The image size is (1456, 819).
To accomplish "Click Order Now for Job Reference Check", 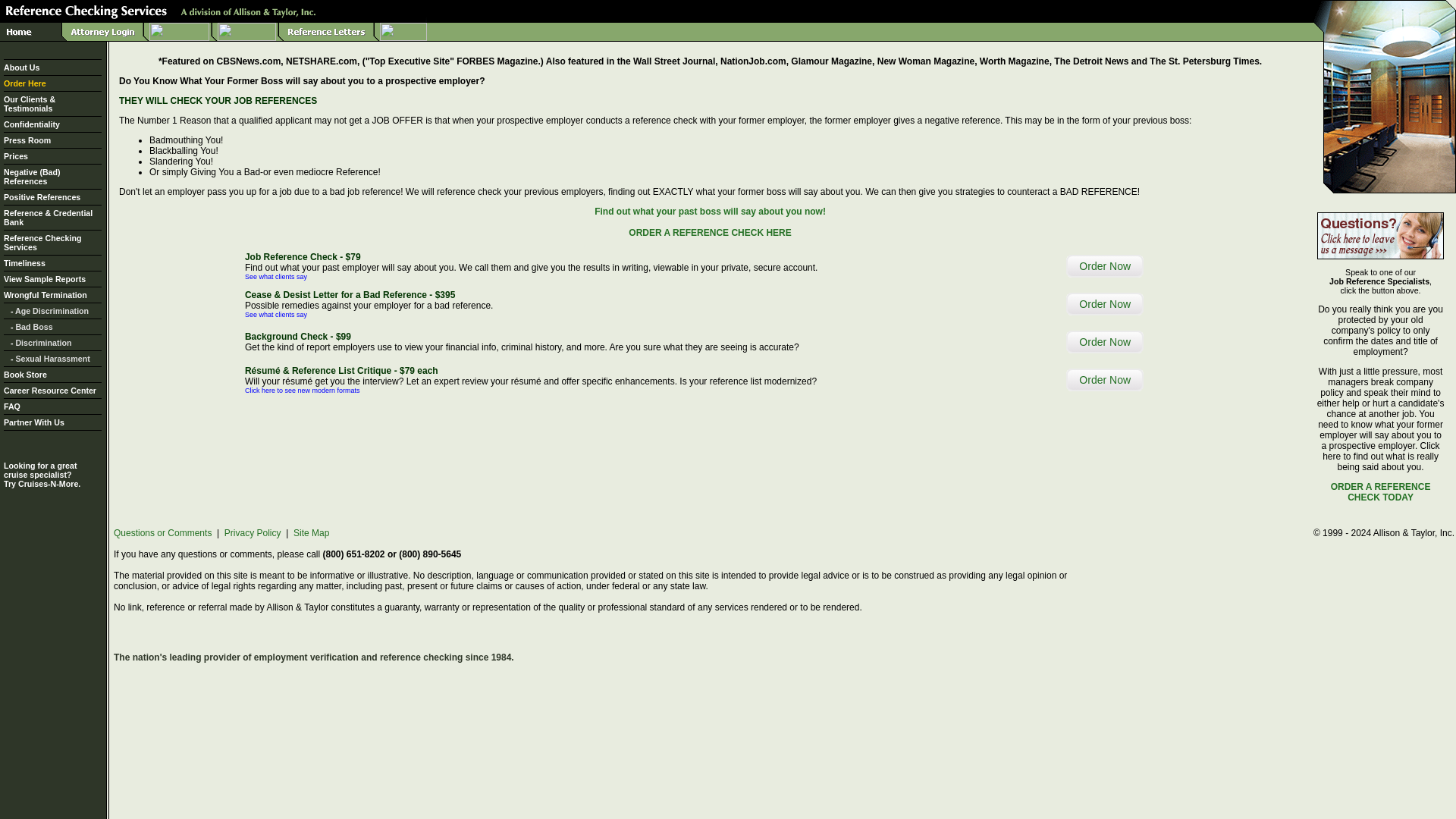I will tap(1104, 265).
